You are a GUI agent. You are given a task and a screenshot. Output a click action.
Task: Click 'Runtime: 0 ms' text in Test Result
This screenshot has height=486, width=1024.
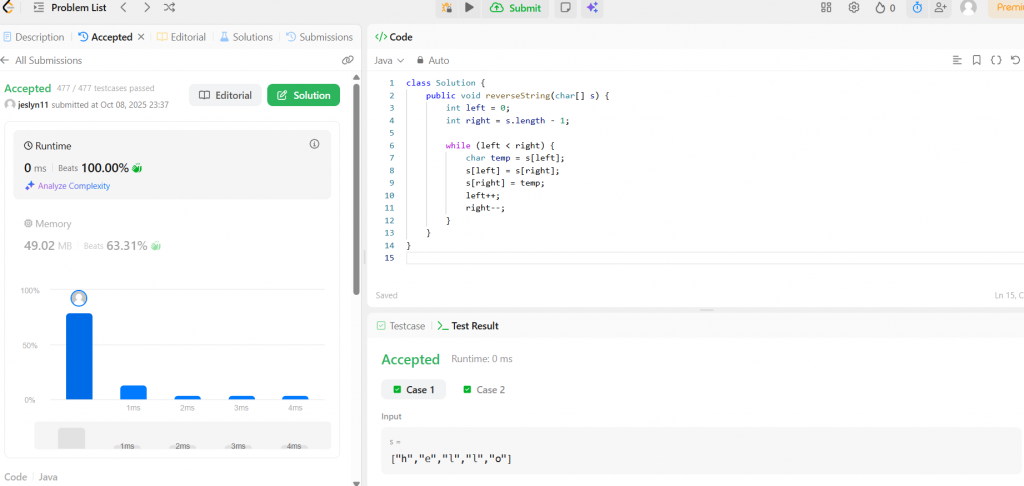(x=482, y=359)
